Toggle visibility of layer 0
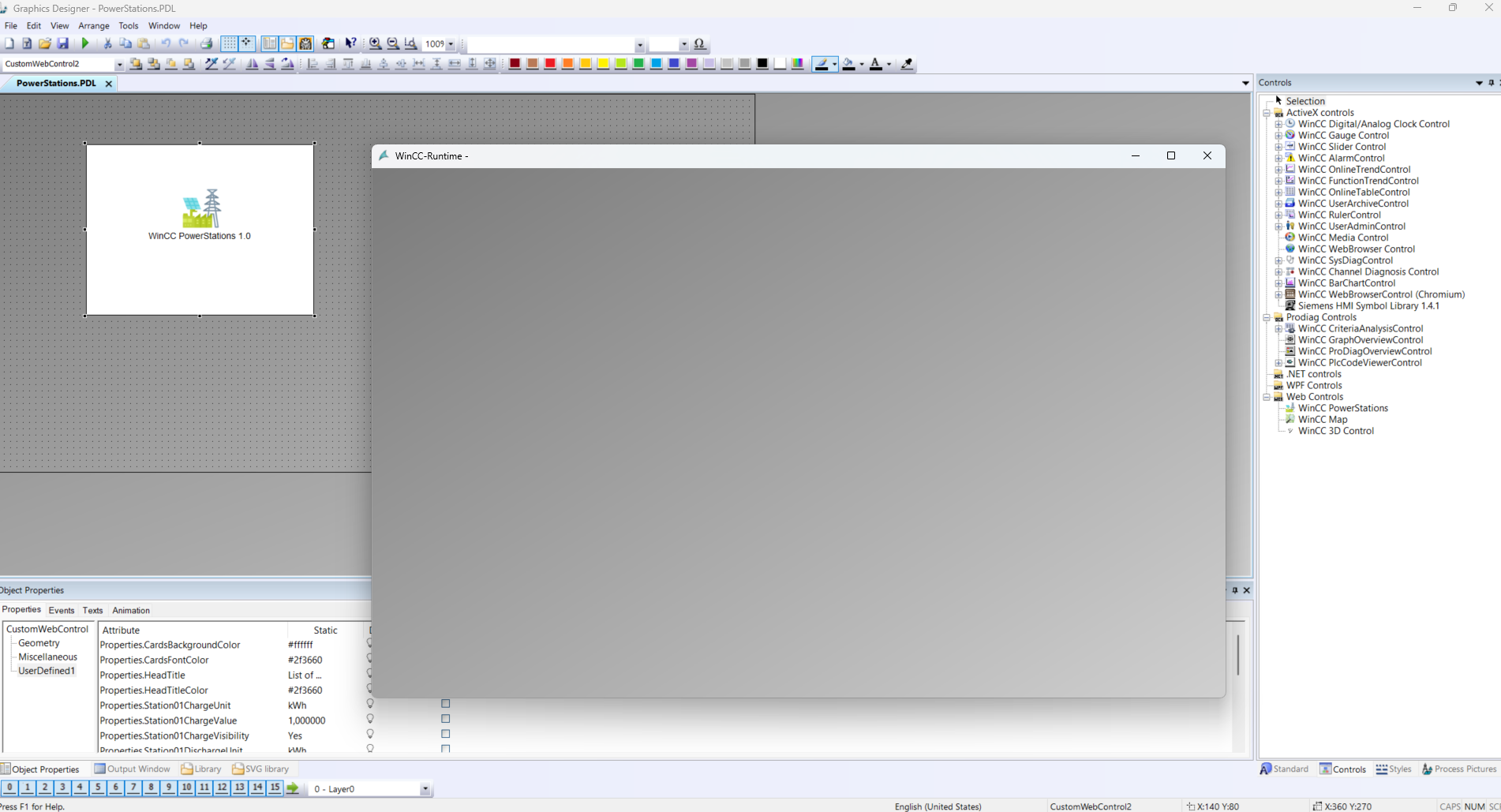Image resolution: width=1501 pixels, height=812 pixels. (9, 788)
